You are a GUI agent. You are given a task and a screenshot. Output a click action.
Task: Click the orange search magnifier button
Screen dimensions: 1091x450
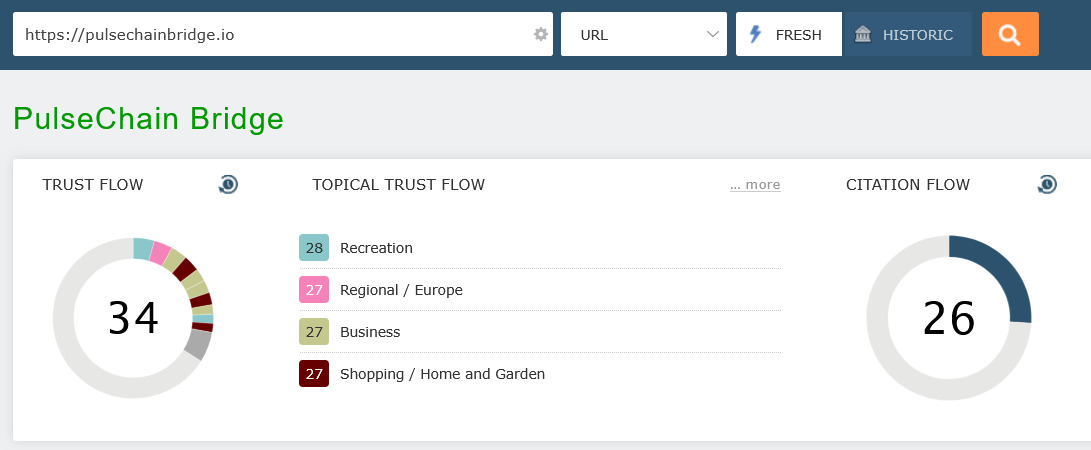click(x=1010, y=34)
